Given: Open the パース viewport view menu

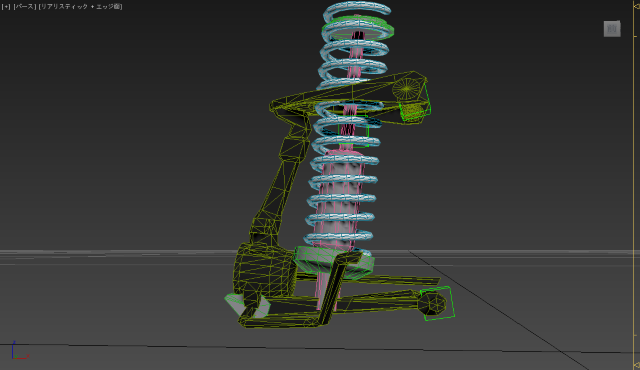Looking at the screenshot, I should [x=25, y=7].
